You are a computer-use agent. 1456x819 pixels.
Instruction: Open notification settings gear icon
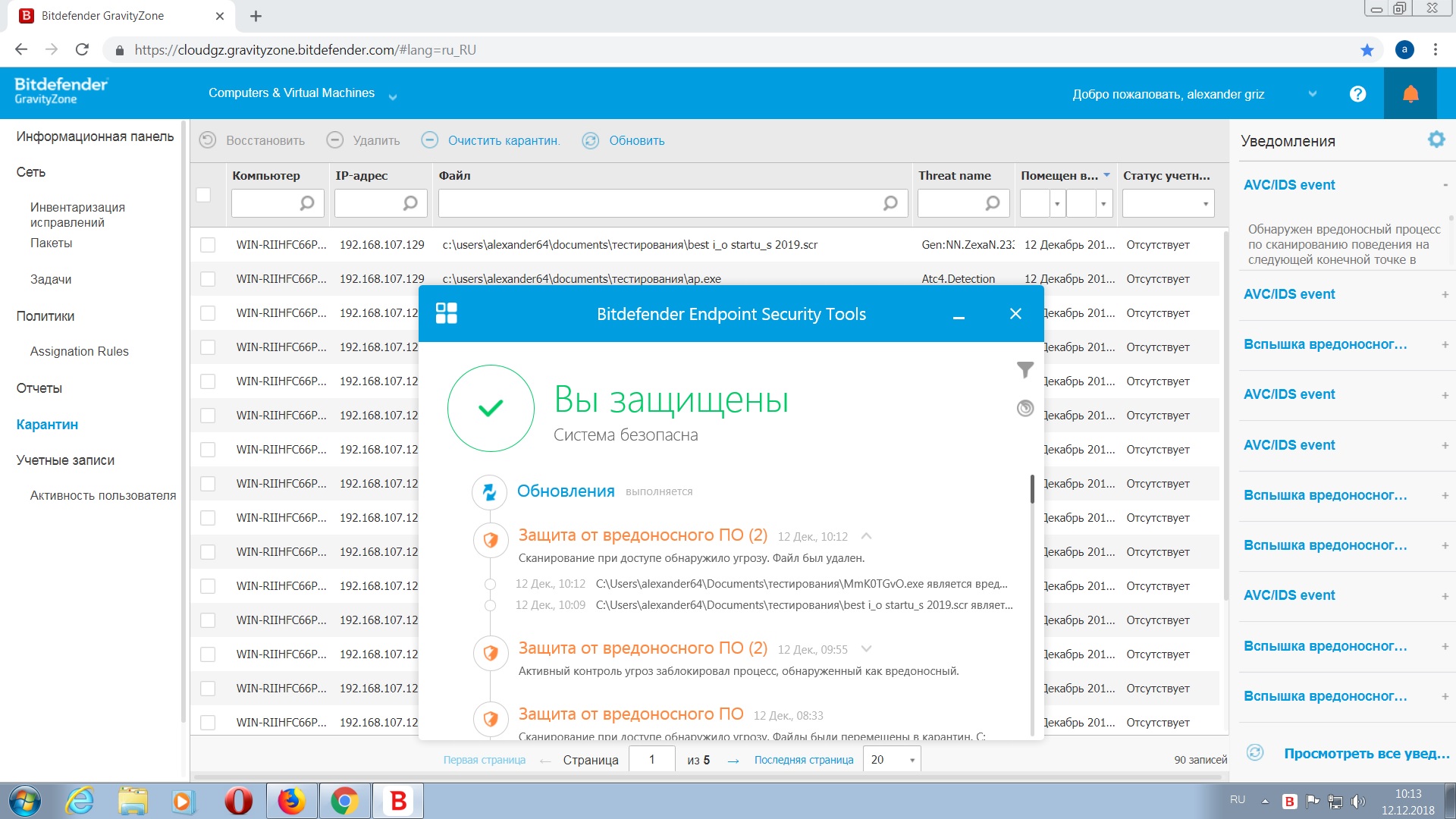[1436, 140]
